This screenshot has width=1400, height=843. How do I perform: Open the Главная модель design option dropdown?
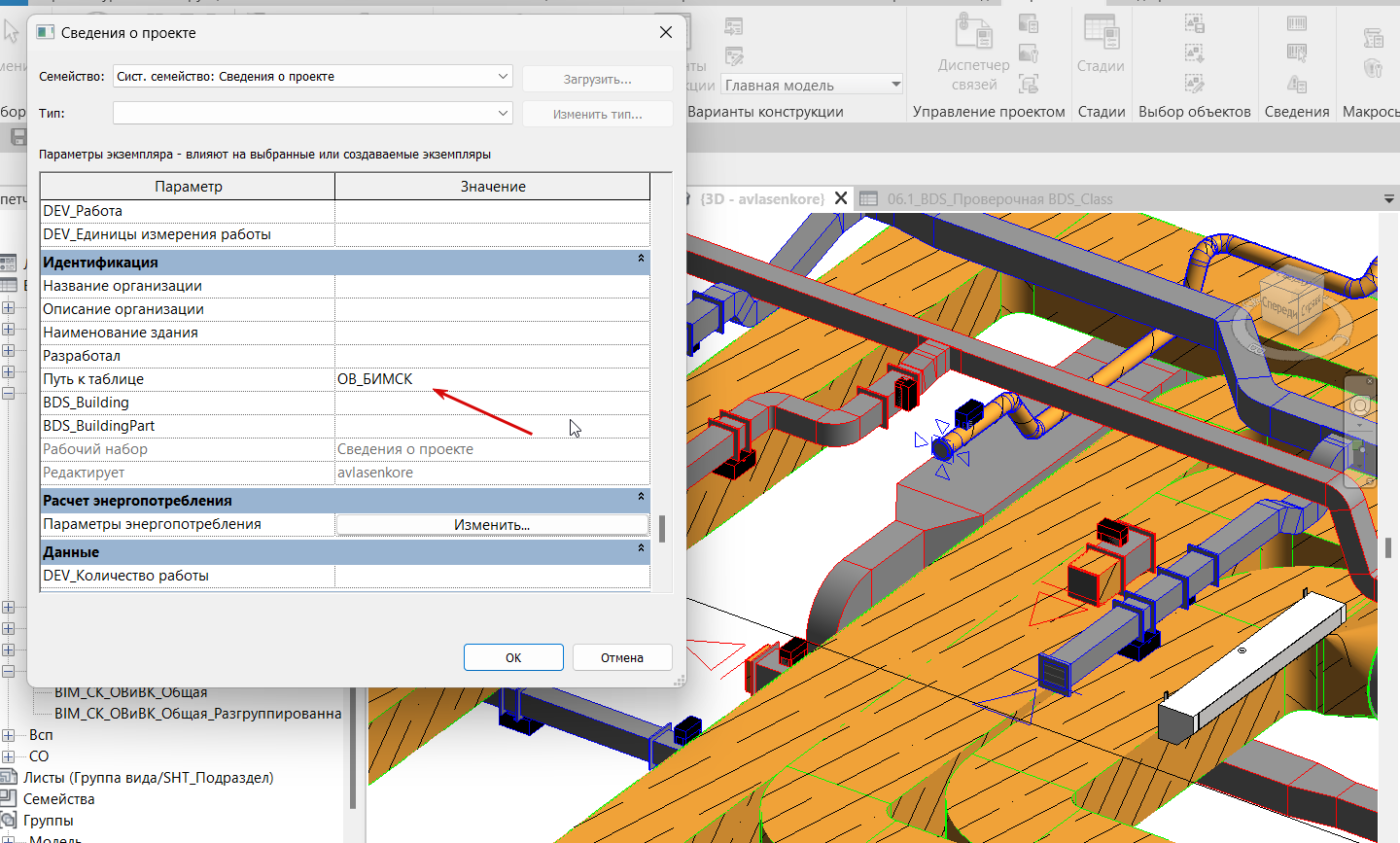pos(895,86)
